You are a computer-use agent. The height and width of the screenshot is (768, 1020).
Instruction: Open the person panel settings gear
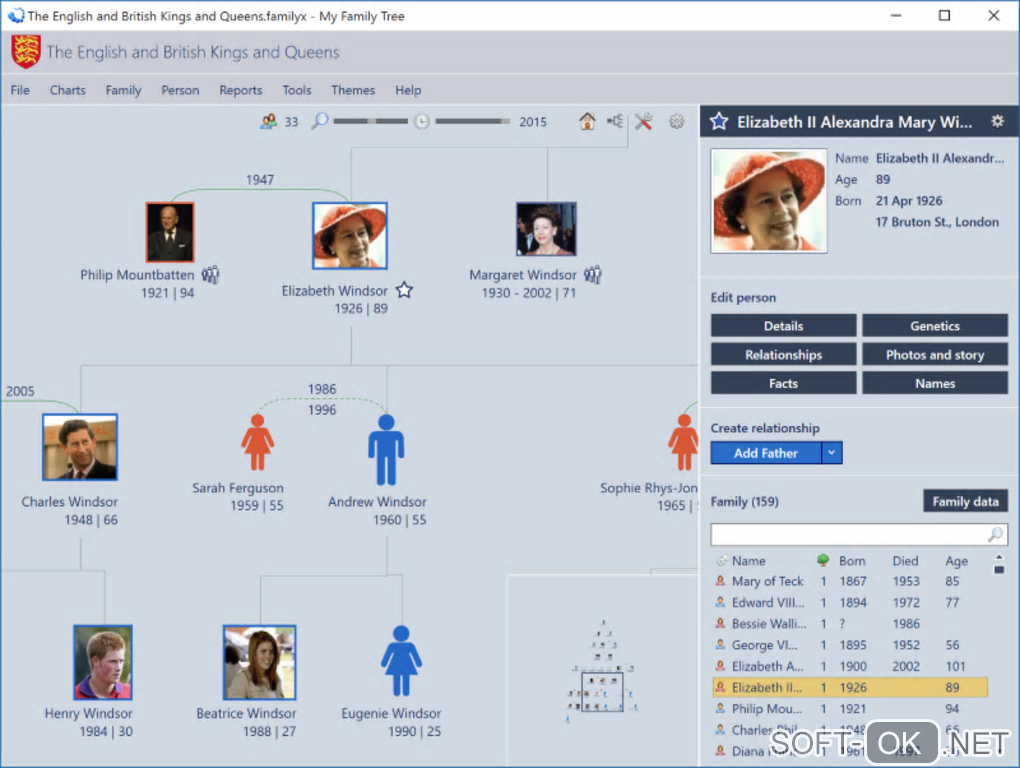click(997, 121)
